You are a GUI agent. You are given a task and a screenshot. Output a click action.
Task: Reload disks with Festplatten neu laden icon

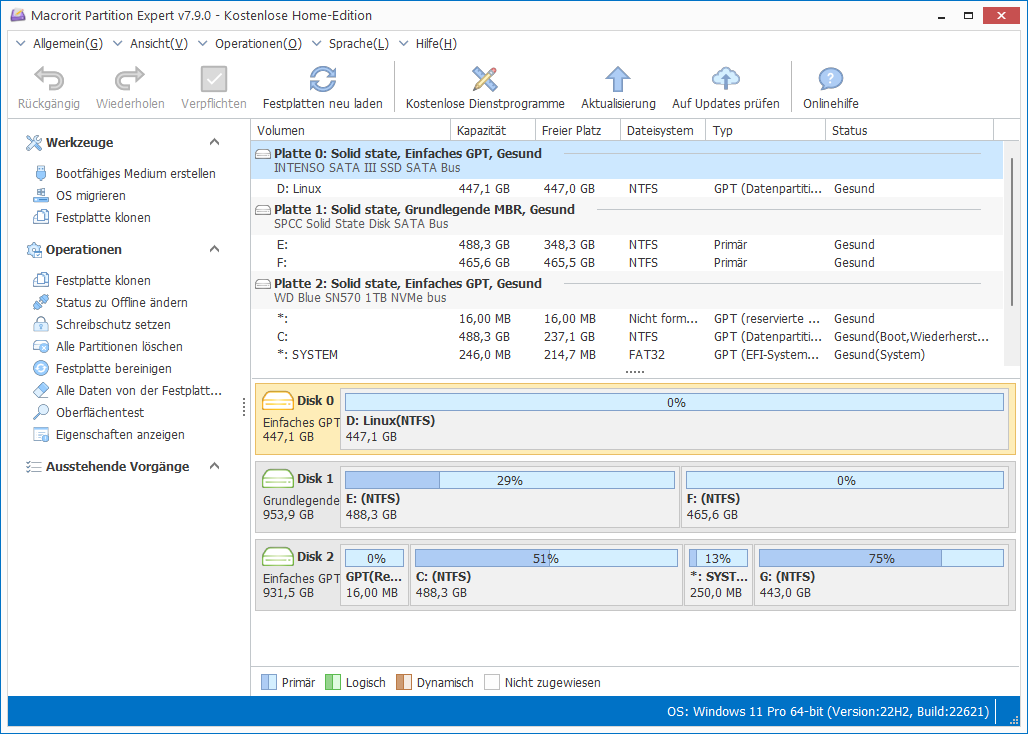click(x=323, y=79)
